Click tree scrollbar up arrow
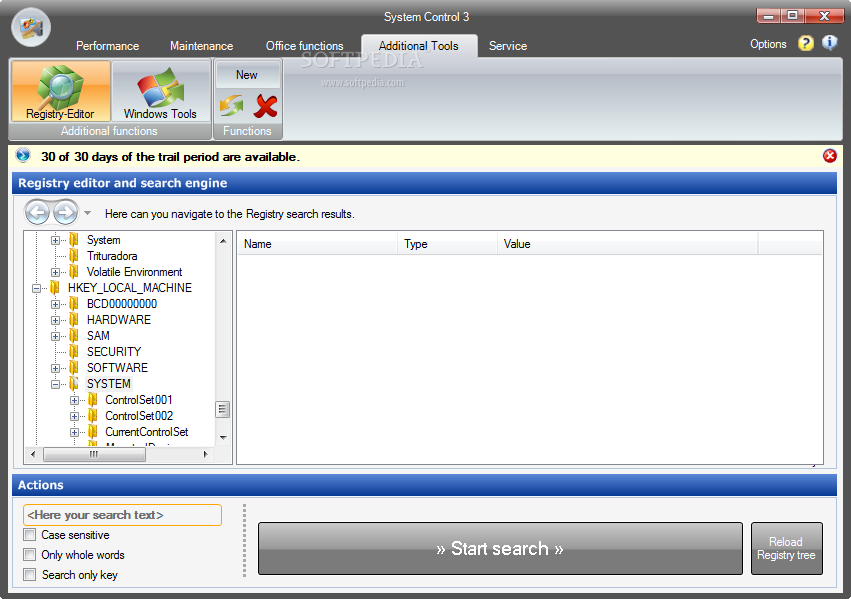 pos(223,240)
